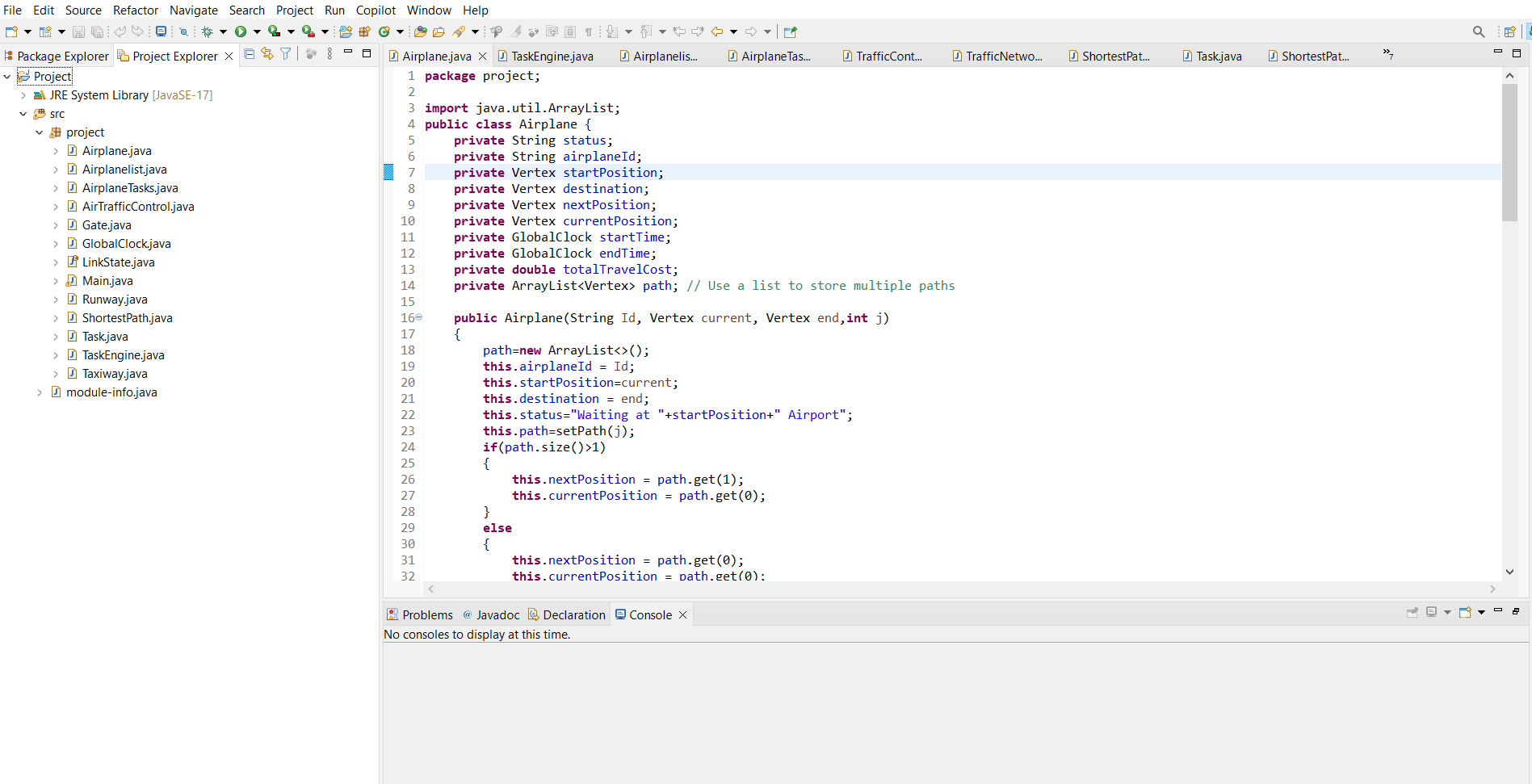Viewport: 1532px width, 784px height.
Task: Collapse All in Package Explorer toolbar
Action: click(250, 54)
